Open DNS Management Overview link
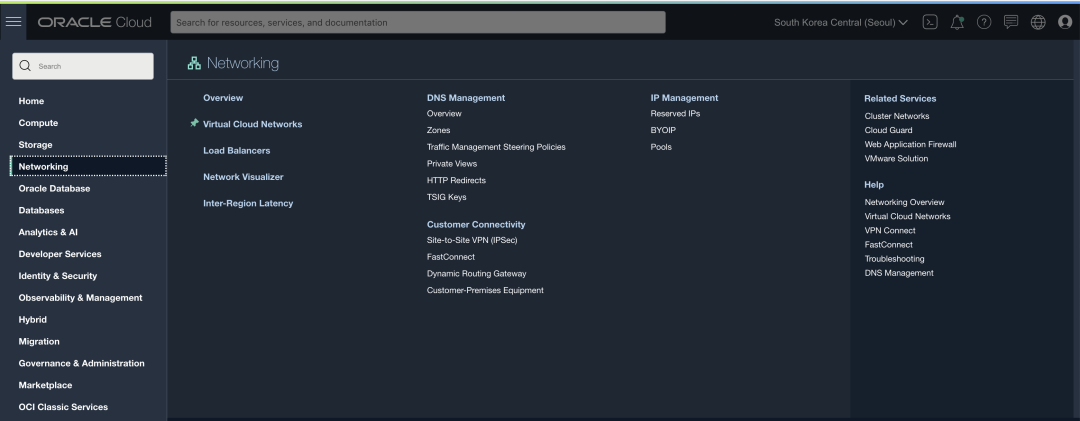 444,114
